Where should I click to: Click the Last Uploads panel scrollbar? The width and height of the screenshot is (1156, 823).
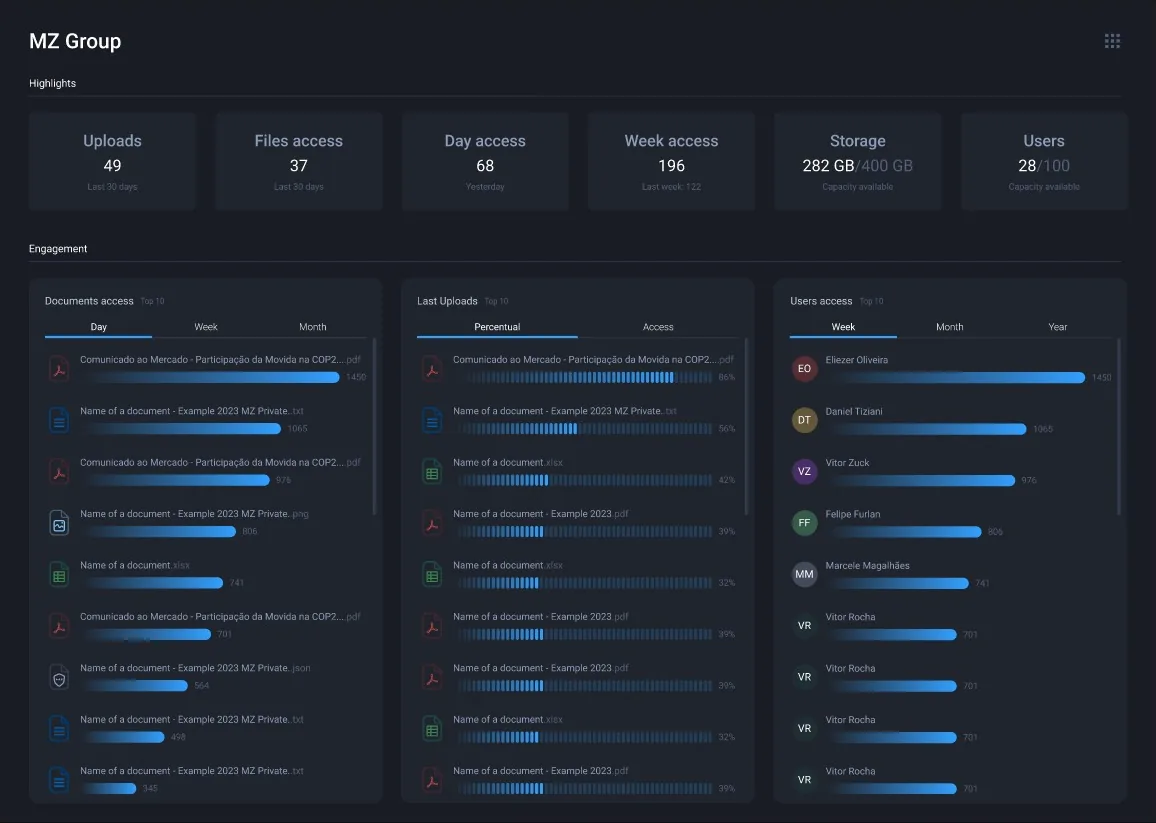[746, 426]
